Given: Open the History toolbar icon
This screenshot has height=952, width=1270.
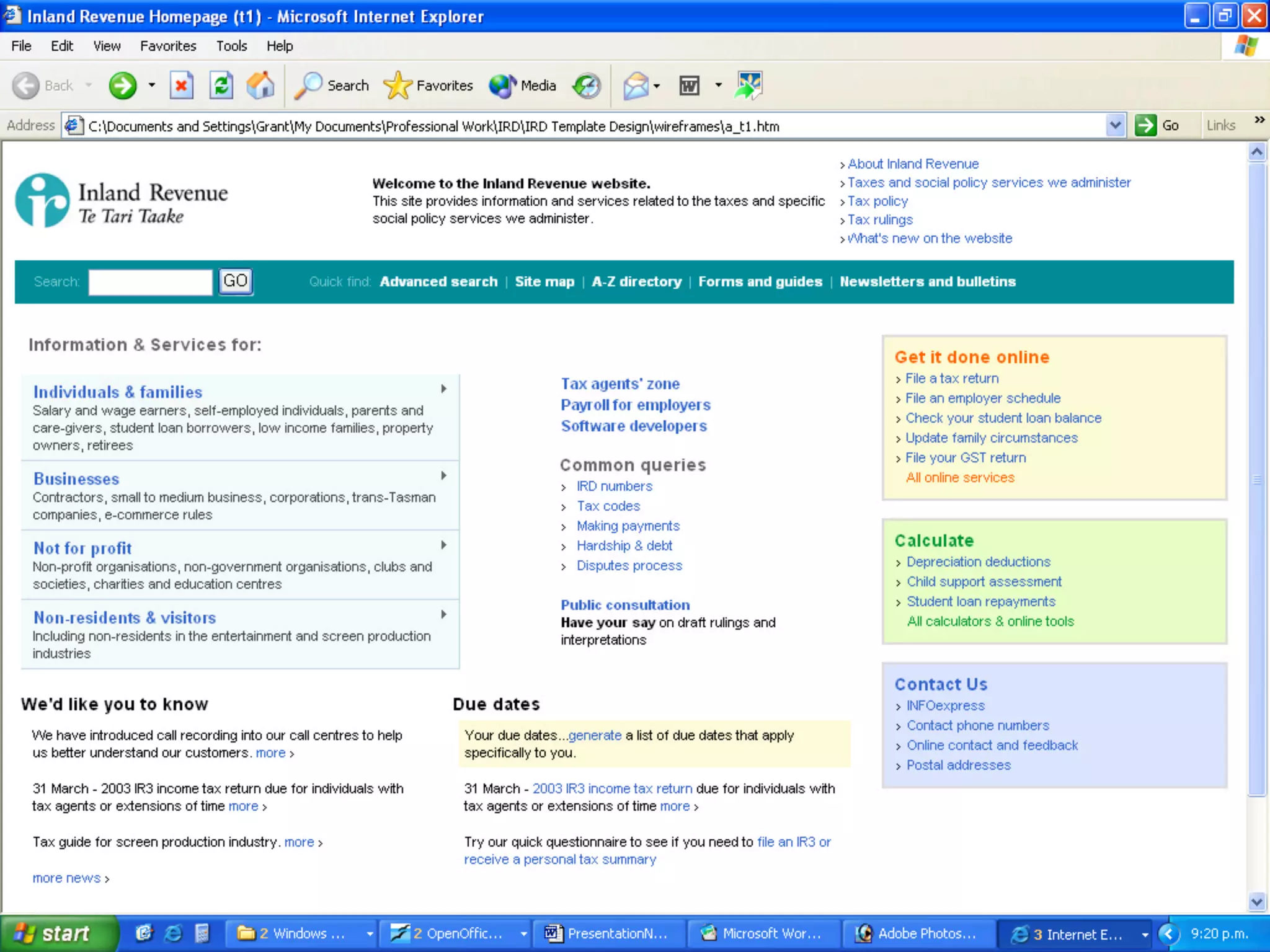Looking at the screenshot, I should pyautogui.click(x=587, y=86).
